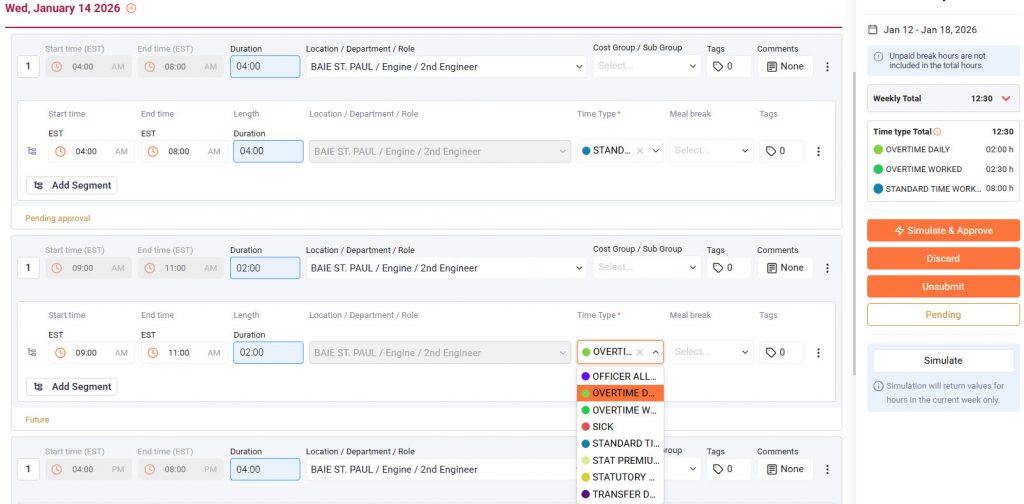The width and height of the screenshot is (1024, 504).
Task: Click Add Segment under the first shift
Action: pos(72,185)
